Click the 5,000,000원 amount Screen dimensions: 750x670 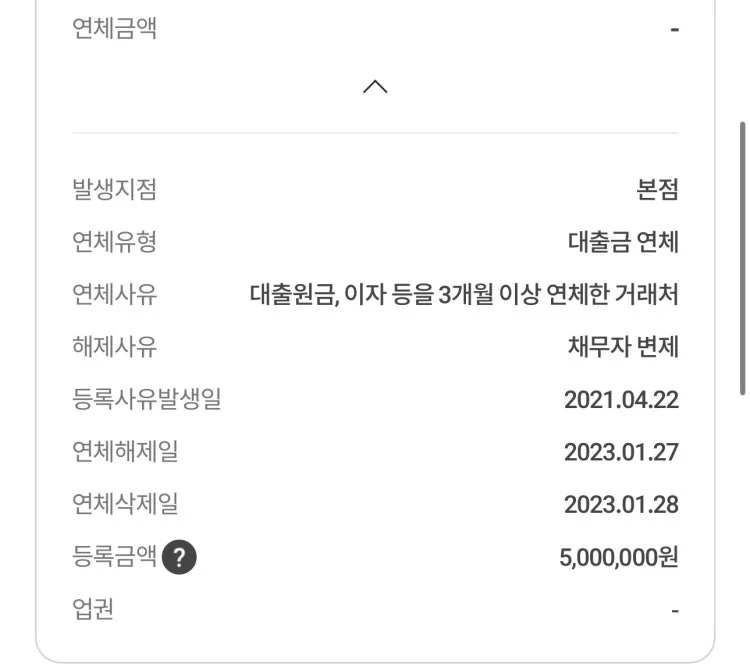click(618, 557)
